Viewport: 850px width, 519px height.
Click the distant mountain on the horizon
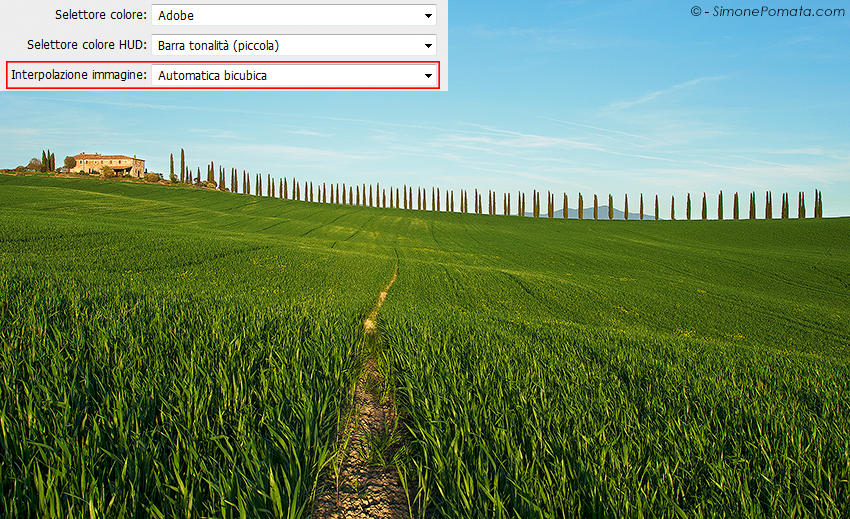click(625, 212)
